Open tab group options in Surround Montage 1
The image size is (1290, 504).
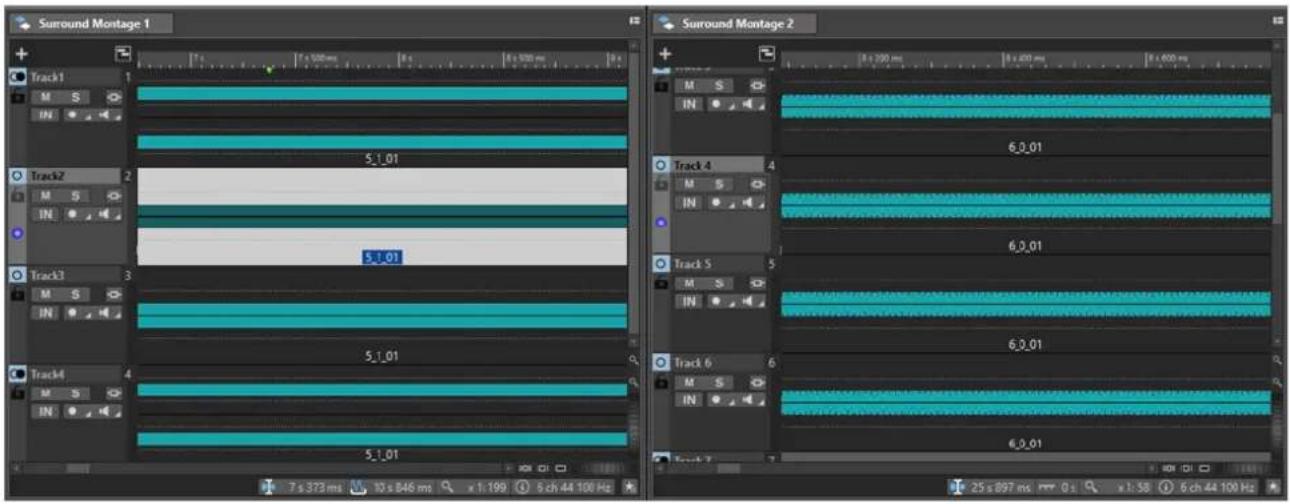click(x=634, y=20)
